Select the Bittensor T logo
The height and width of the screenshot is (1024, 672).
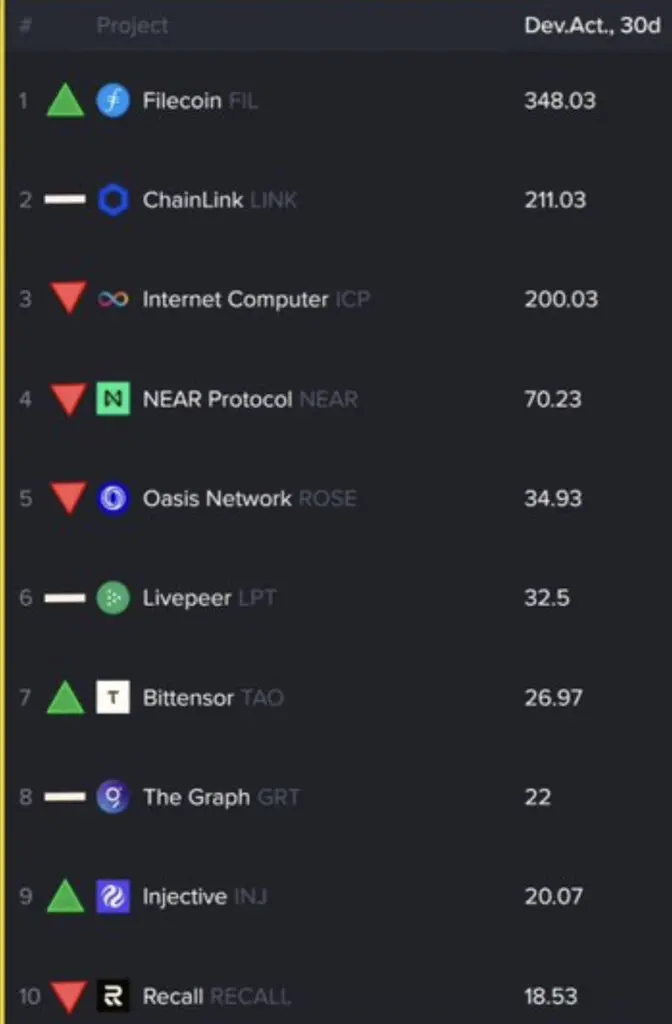tap(113, 697)
